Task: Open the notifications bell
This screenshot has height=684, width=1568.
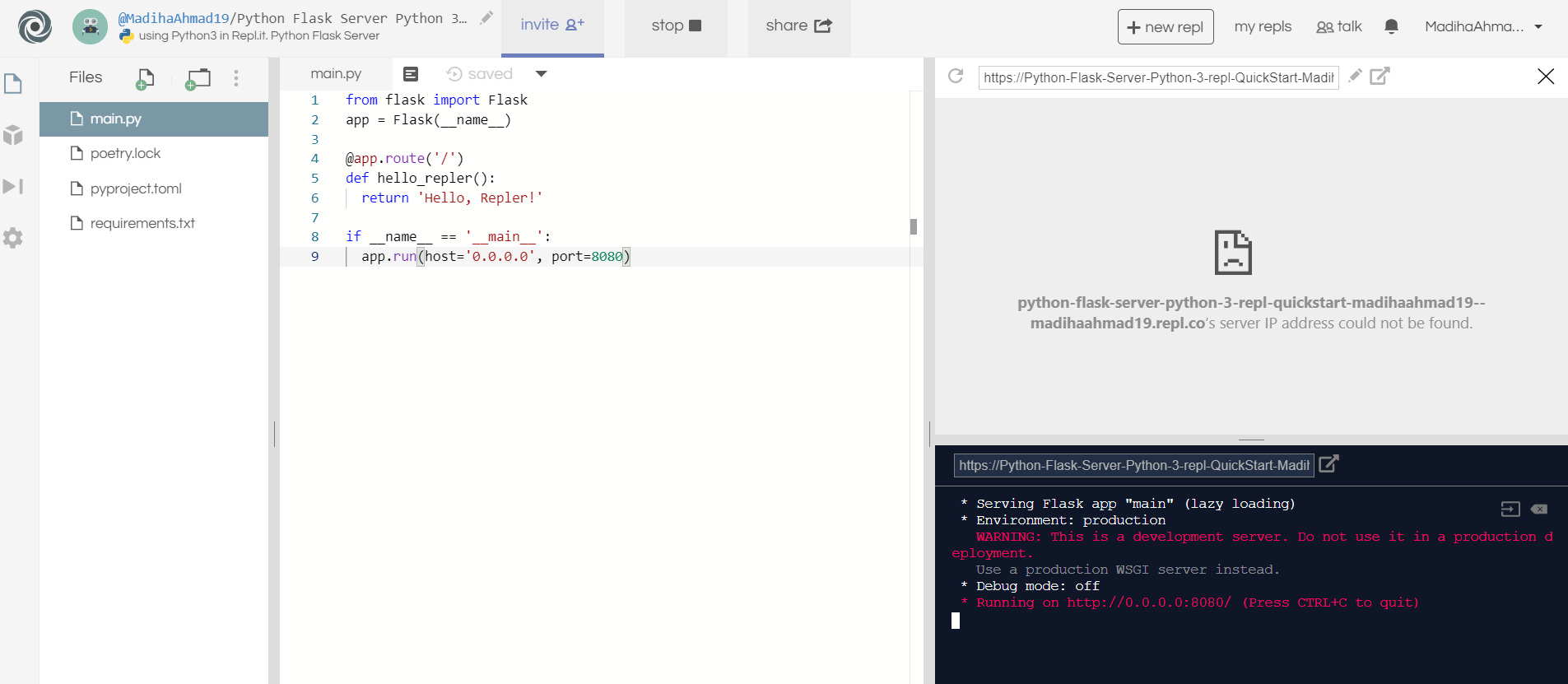Action: (x=1392, y=26)
